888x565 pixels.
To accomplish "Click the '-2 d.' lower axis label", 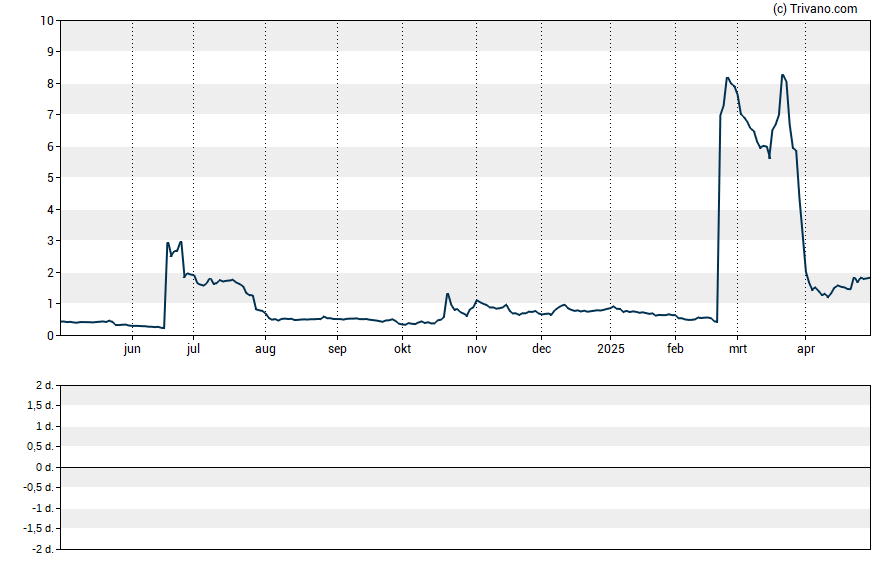I will pyautogui.click(x=42, y=549).
